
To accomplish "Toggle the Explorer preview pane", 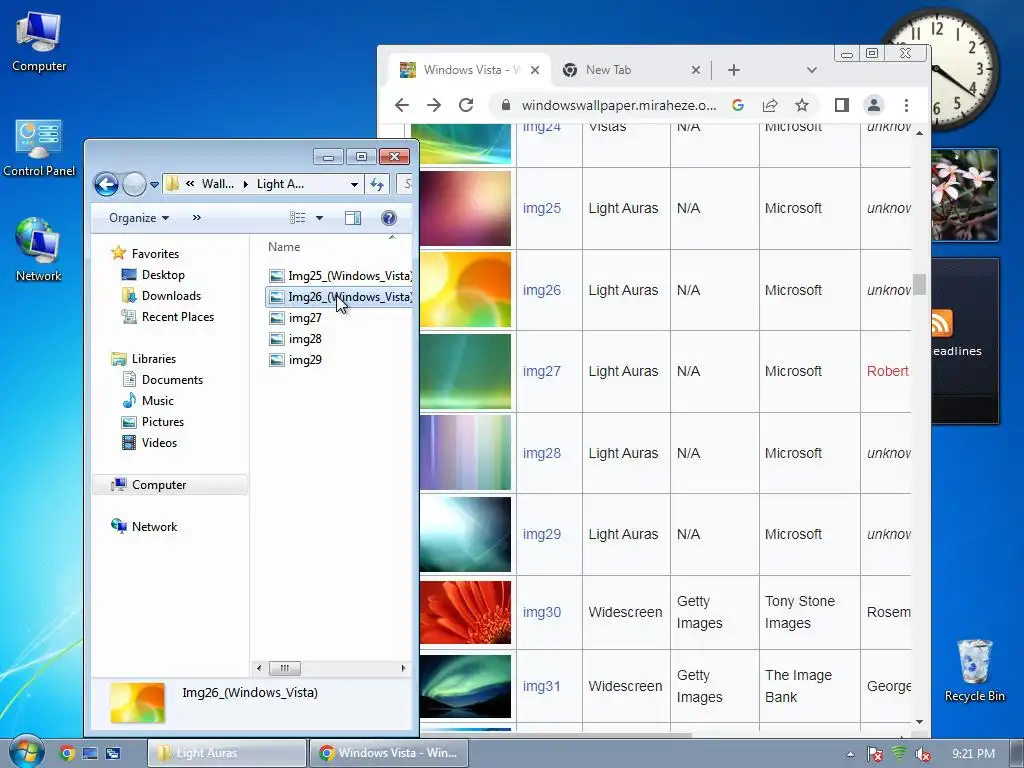I will pos(353,217).
